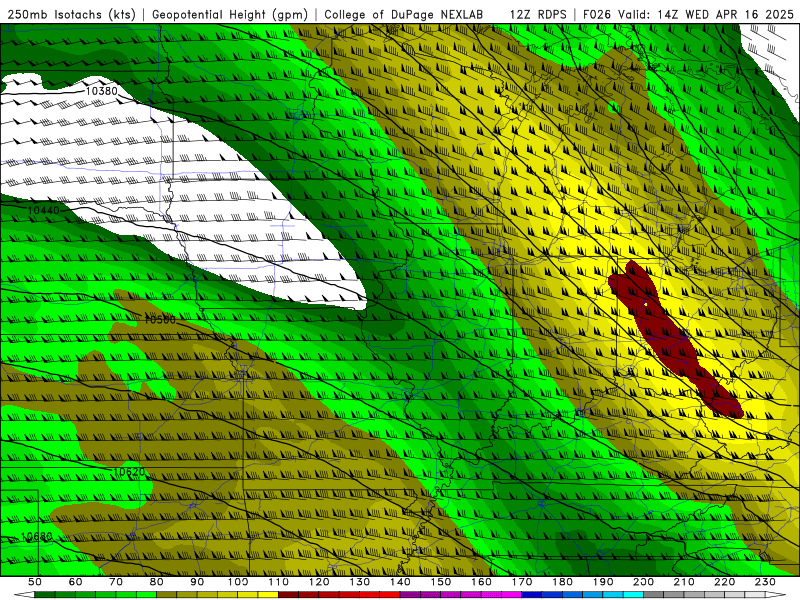Click the 'College of DuPage NEXLAB' label
800x600 pixels.
(404, 14)
